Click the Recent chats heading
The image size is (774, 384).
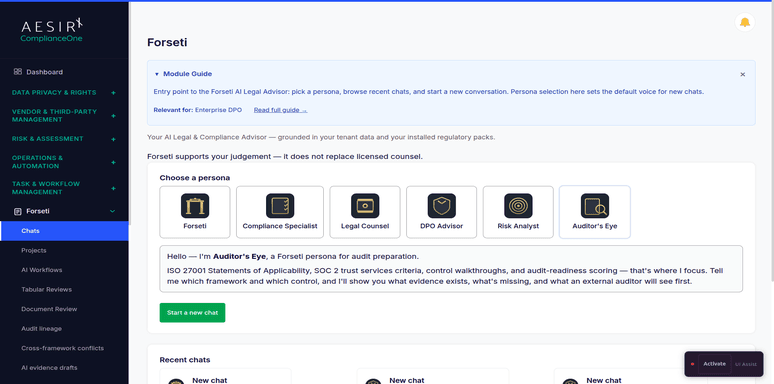[x=185, y=359]
